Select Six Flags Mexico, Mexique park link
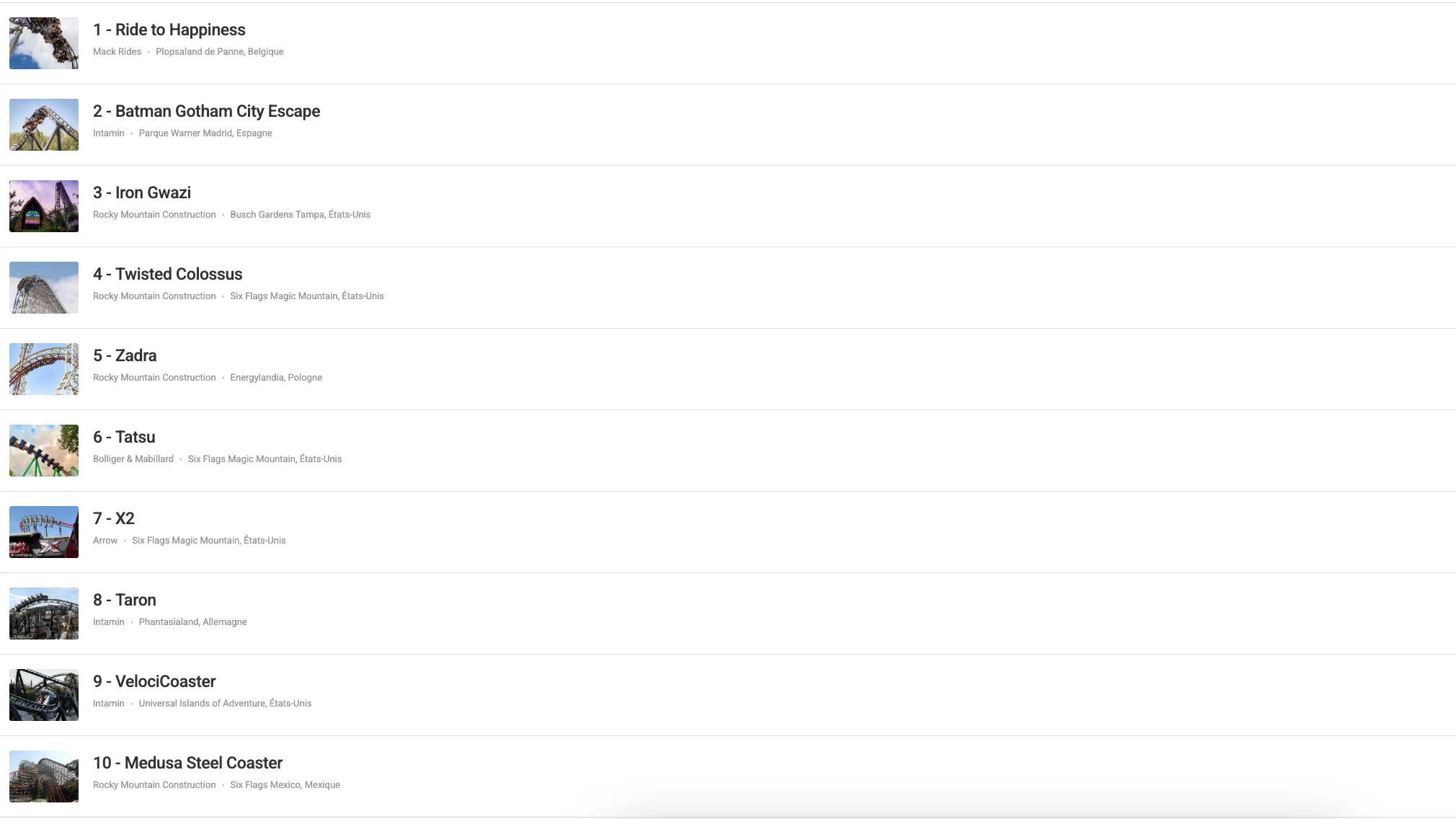 (x=285, y=785)
